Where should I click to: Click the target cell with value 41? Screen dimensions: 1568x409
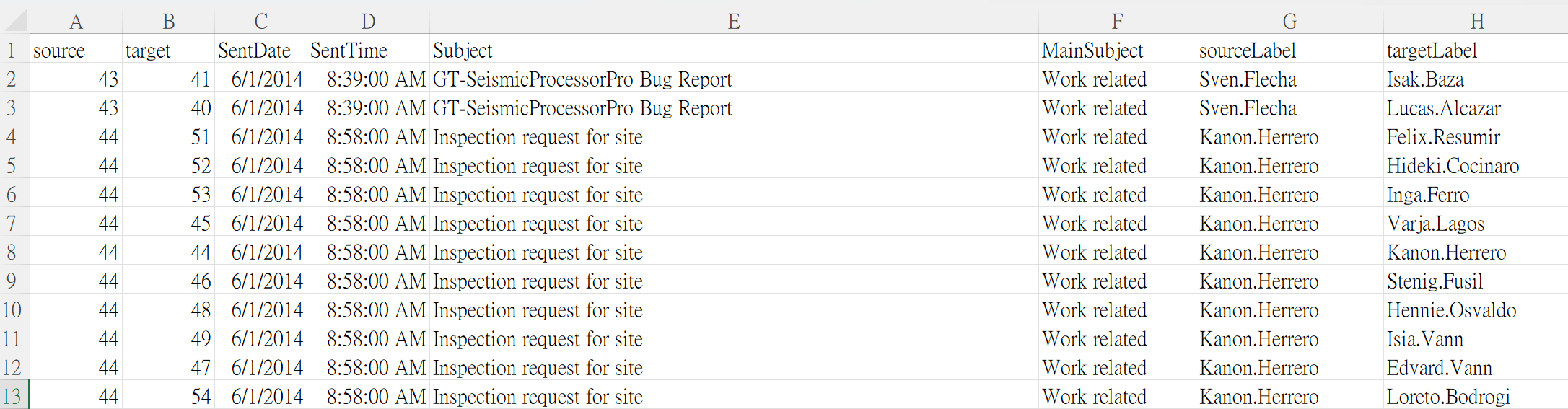[169, 79]
